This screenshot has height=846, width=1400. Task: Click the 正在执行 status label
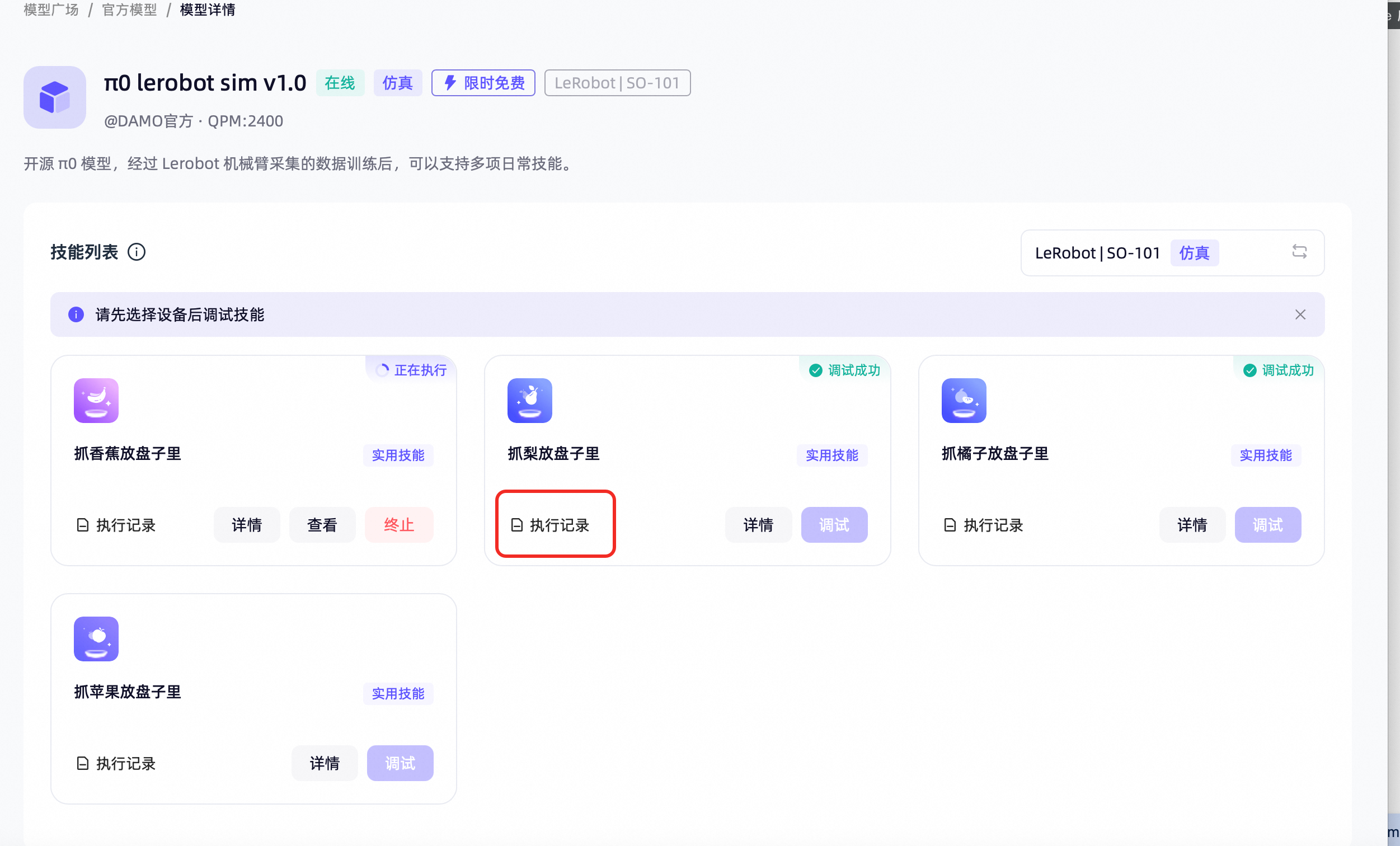coord(411,370)
